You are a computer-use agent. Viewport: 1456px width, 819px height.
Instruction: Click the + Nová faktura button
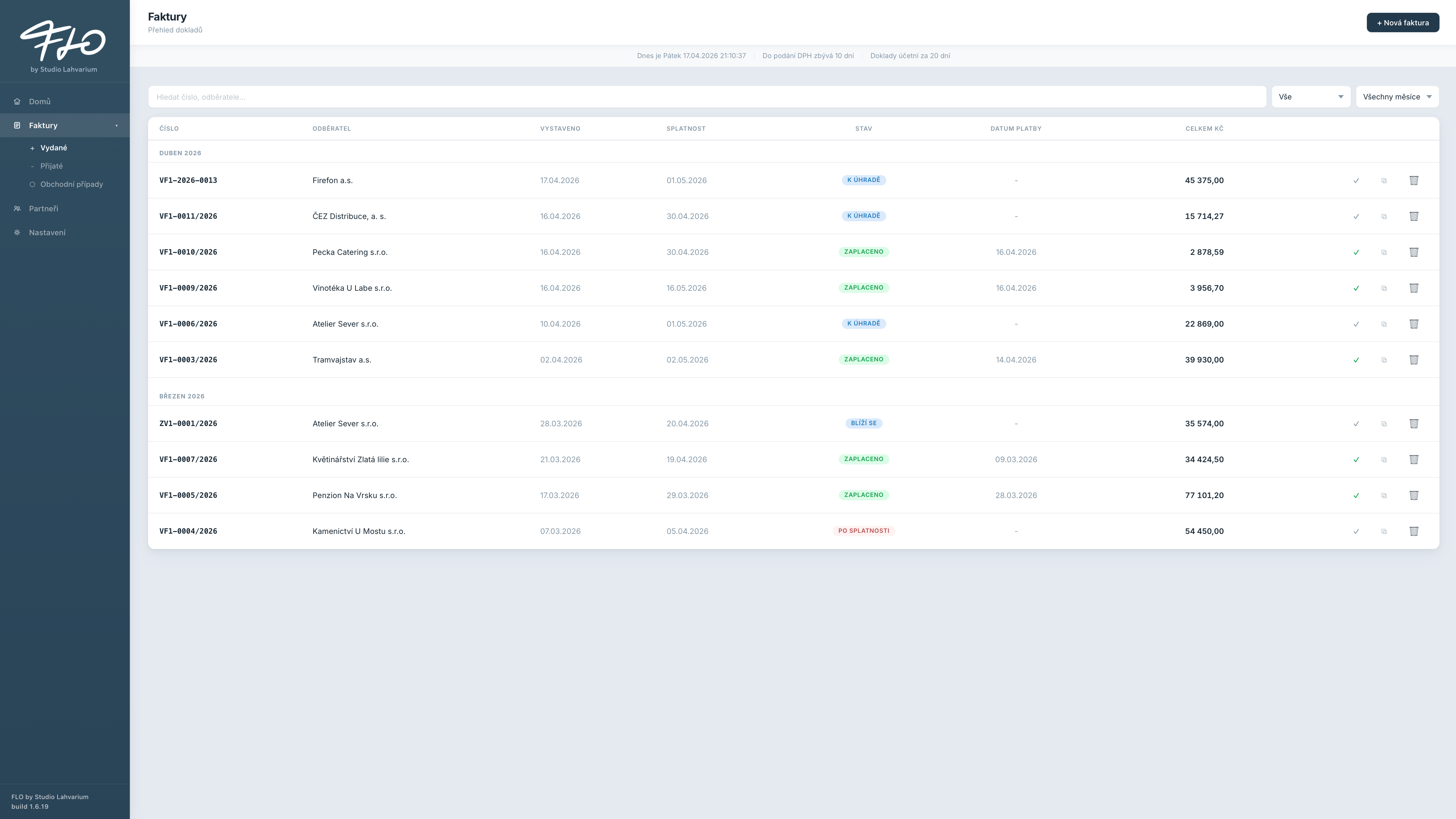point(1403,22)
